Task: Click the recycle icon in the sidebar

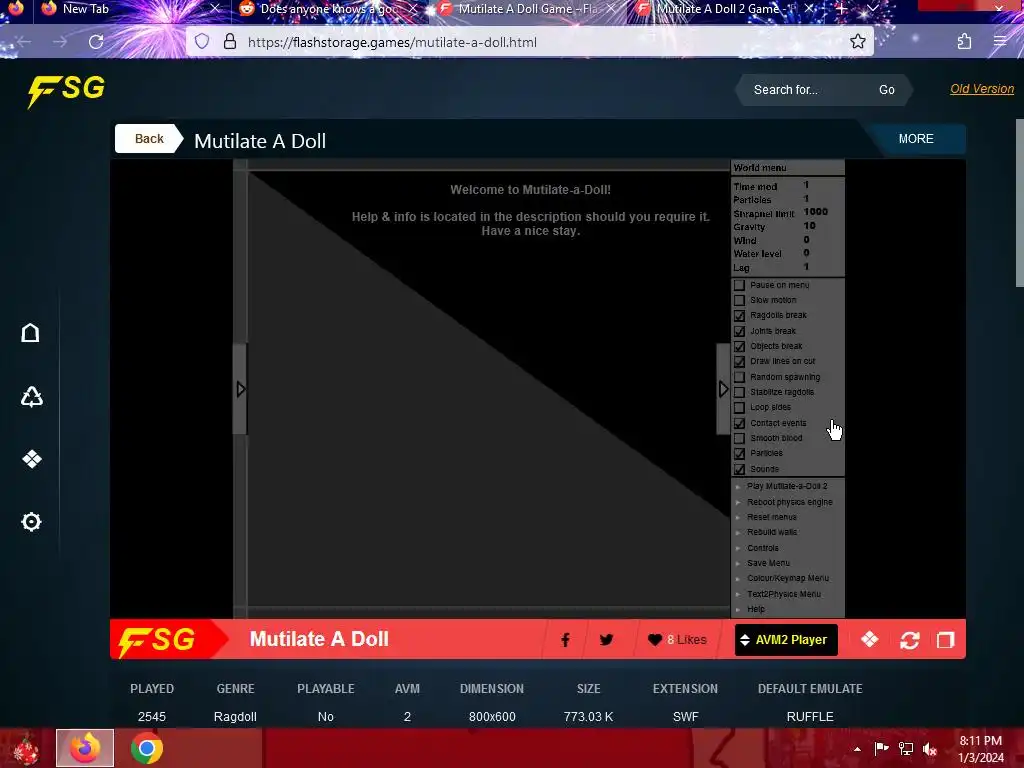Action: [x=31, y=396]
